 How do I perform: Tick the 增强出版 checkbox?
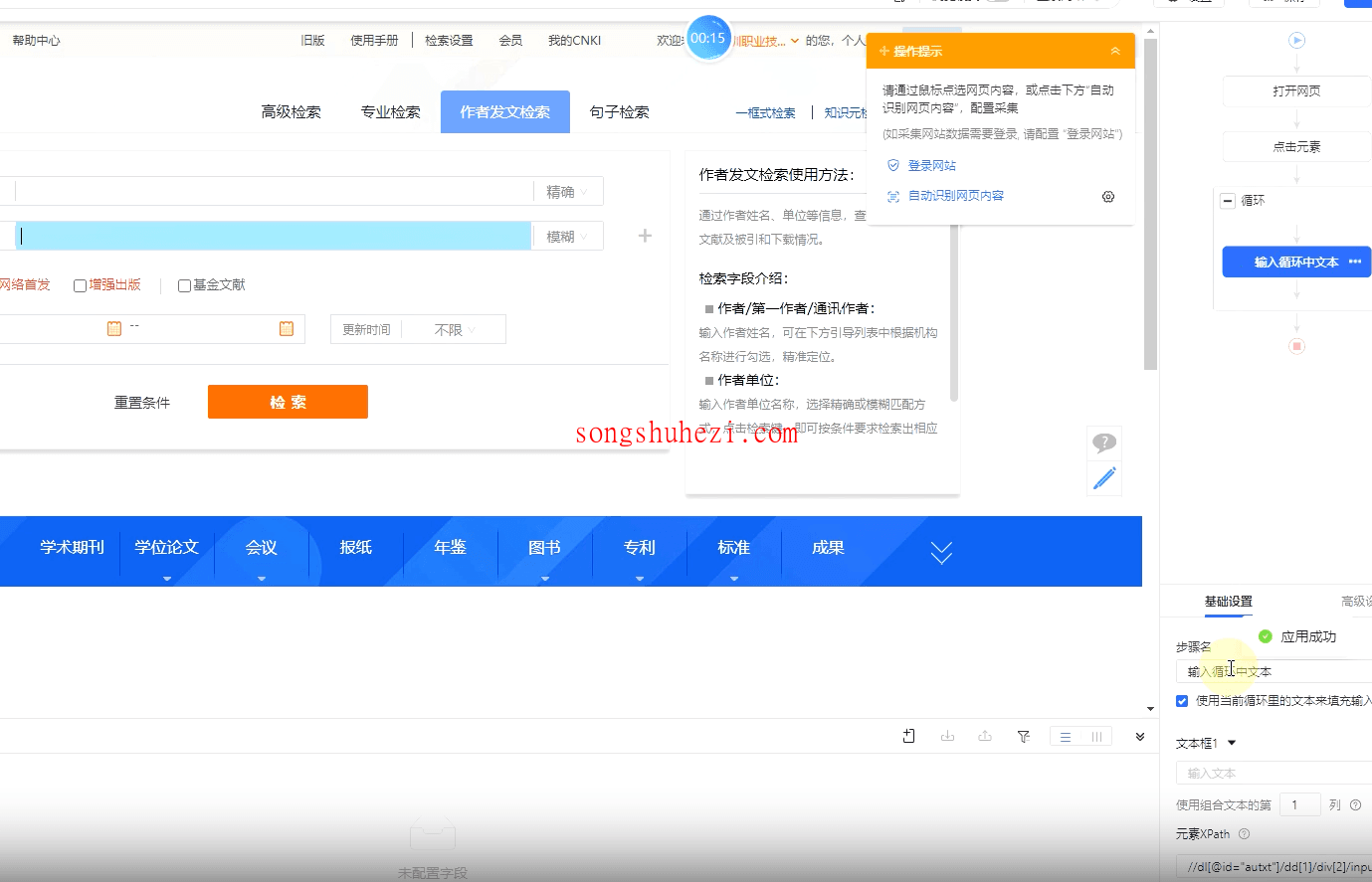point(80,285)
